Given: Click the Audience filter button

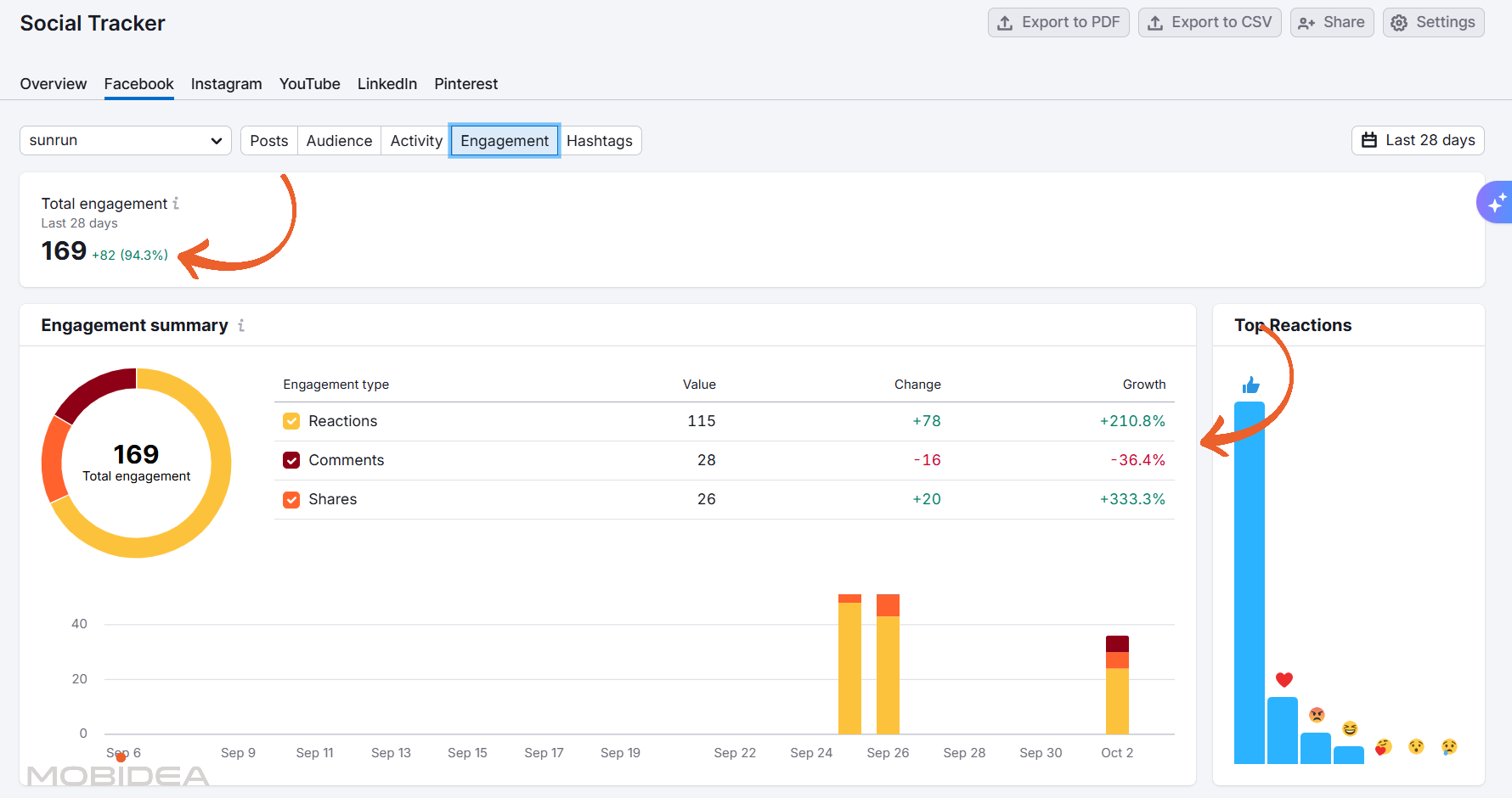Looking at the screenshot, I should click(338, 140).
